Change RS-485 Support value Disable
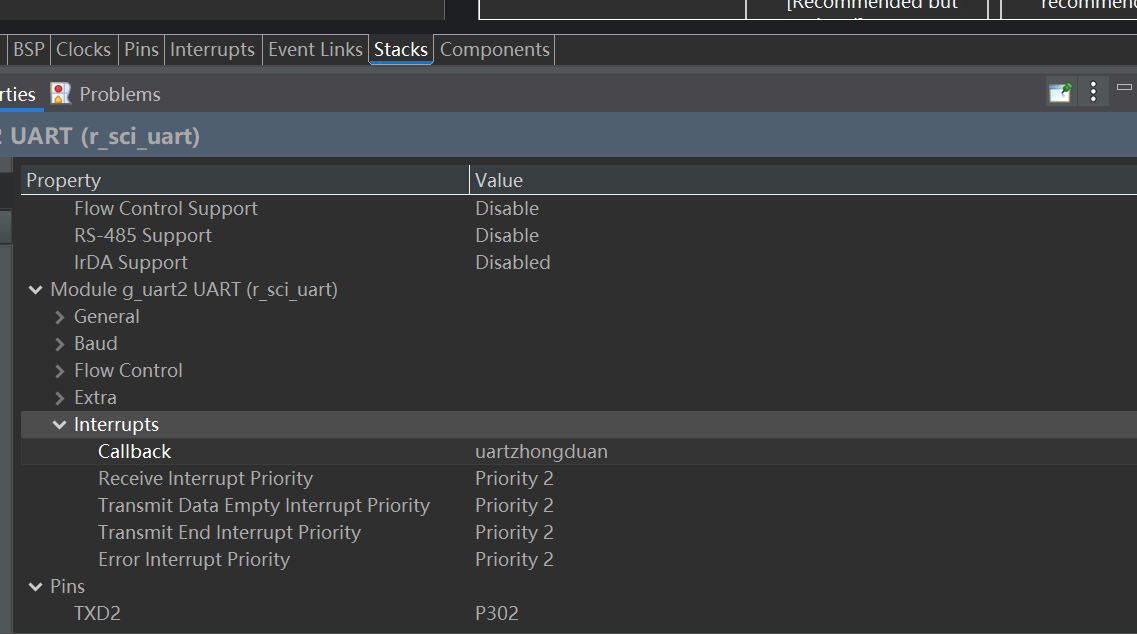 (x=507, y=235)
